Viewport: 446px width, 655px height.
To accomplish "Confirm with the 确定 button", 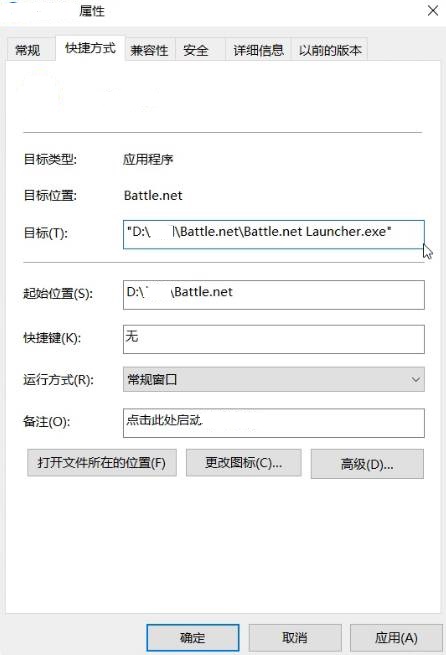I will click(x=193, y=637).
